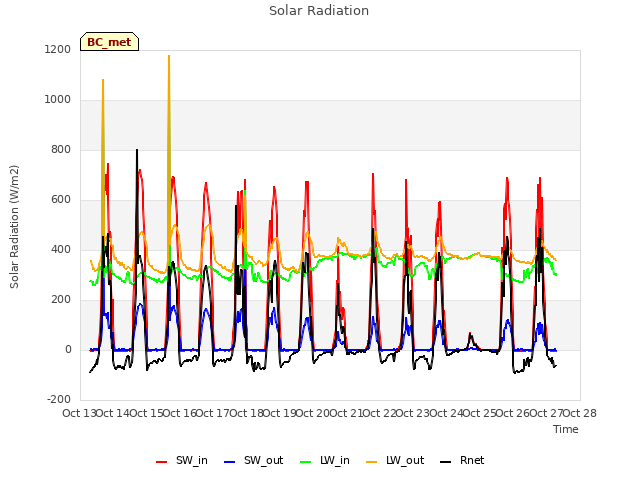Click the Oct 25 x-axis date label
This screenshot has width=640, height=480.
[480, 413]
